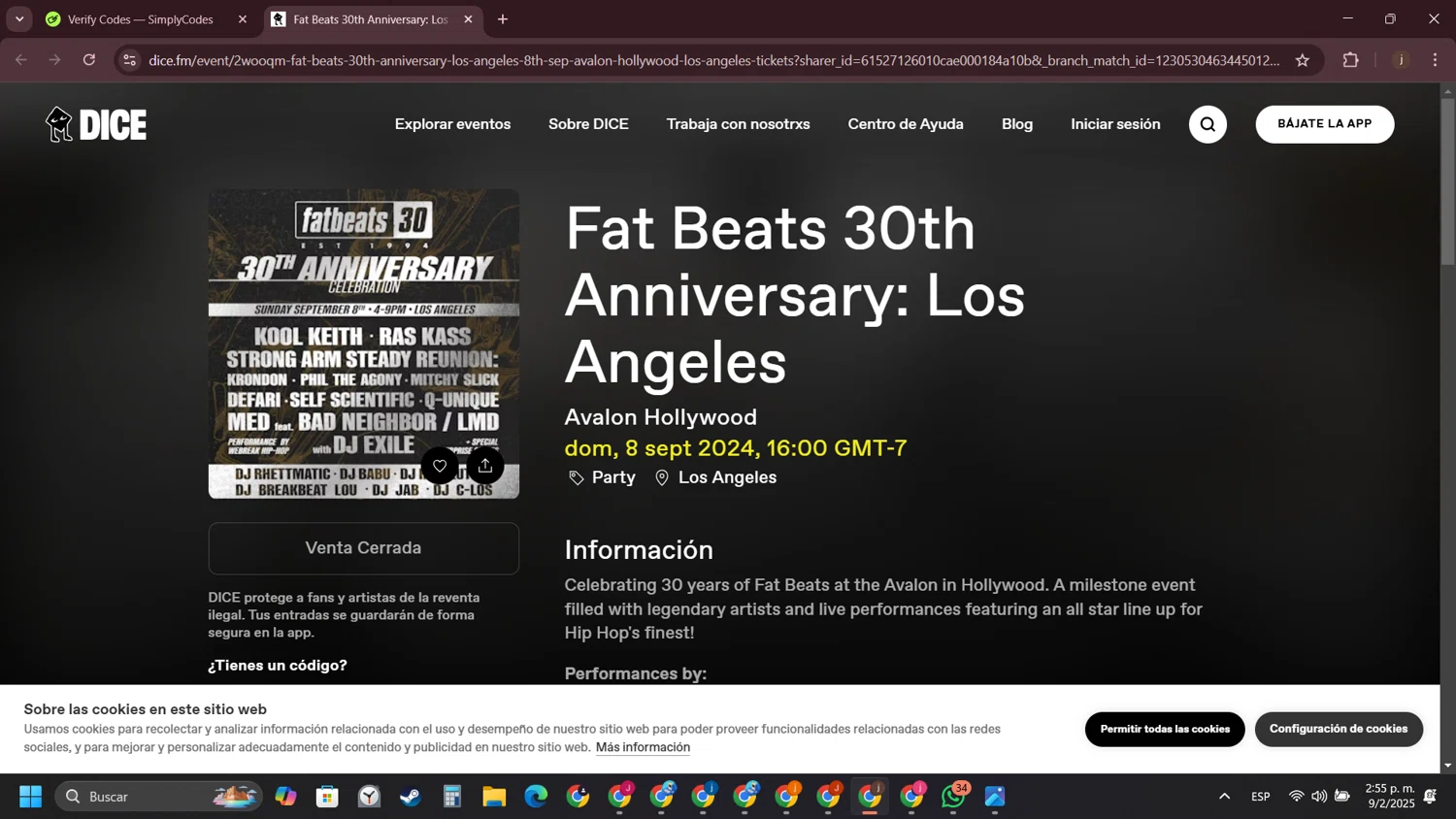Go to Trabaja con nosotrxs
Image resolution: width=1456 pixels, height=819 pixels.
[x=738, y=124]
